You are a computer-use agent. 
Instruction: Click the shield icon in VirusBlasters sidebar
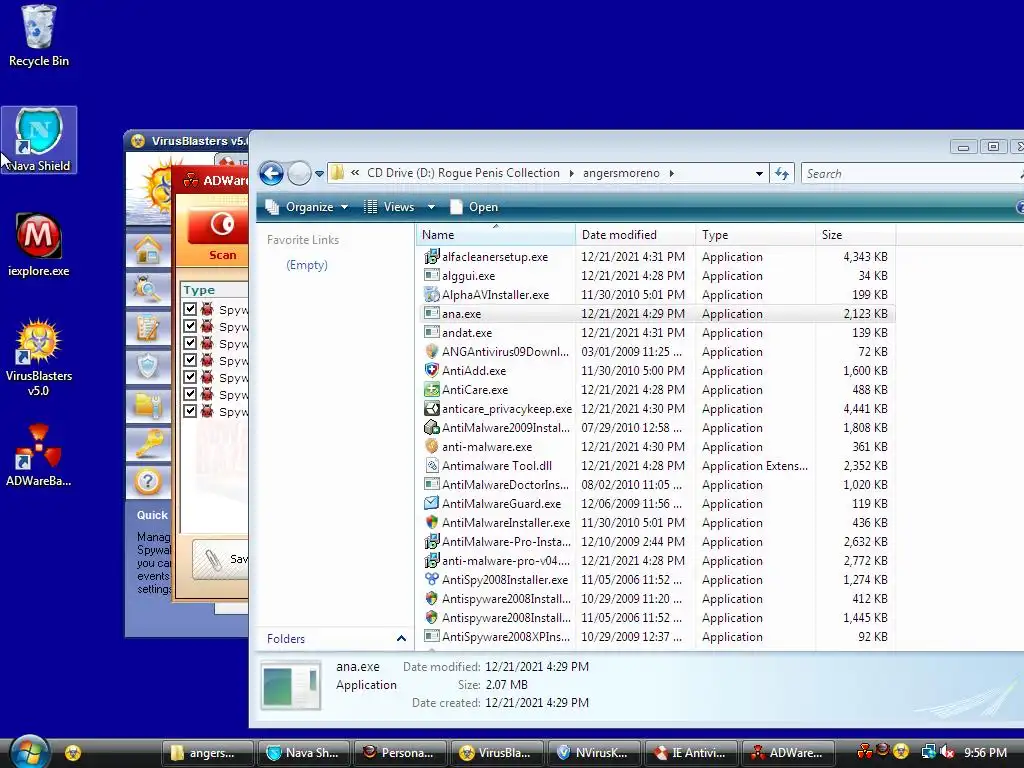[x=148, y=366]
